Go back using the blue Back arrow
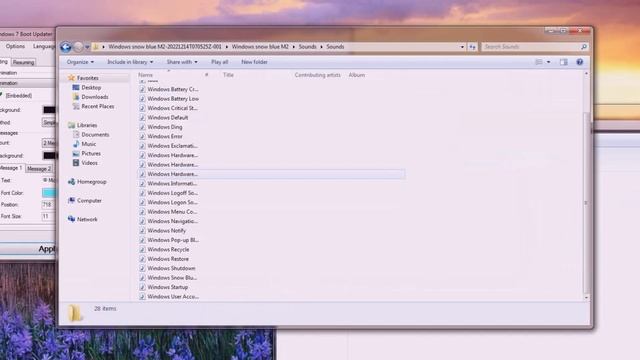 click(65, 47)
